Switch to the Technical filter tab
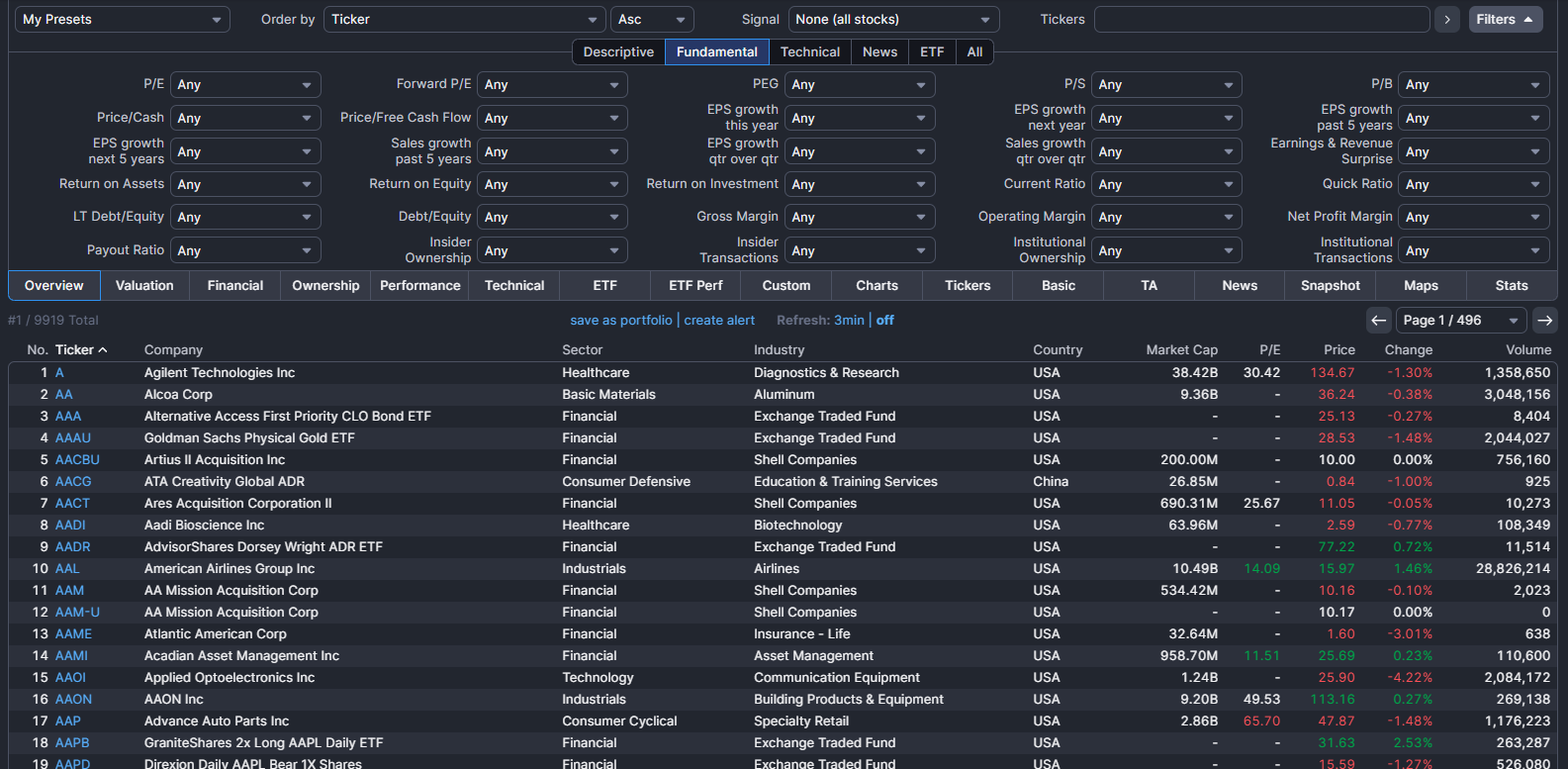 tap(810, 52)
